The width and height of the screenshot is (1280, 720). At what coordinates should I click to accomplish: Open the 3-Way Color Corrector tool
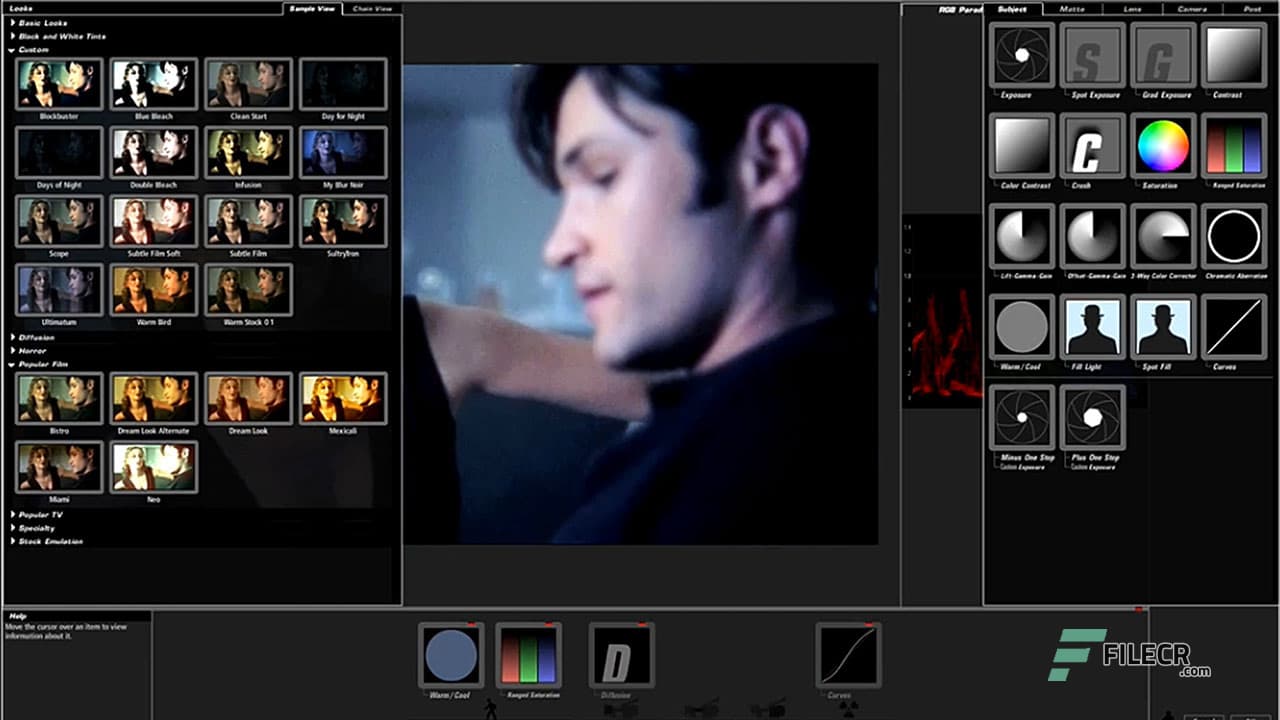coord(1163,235)
